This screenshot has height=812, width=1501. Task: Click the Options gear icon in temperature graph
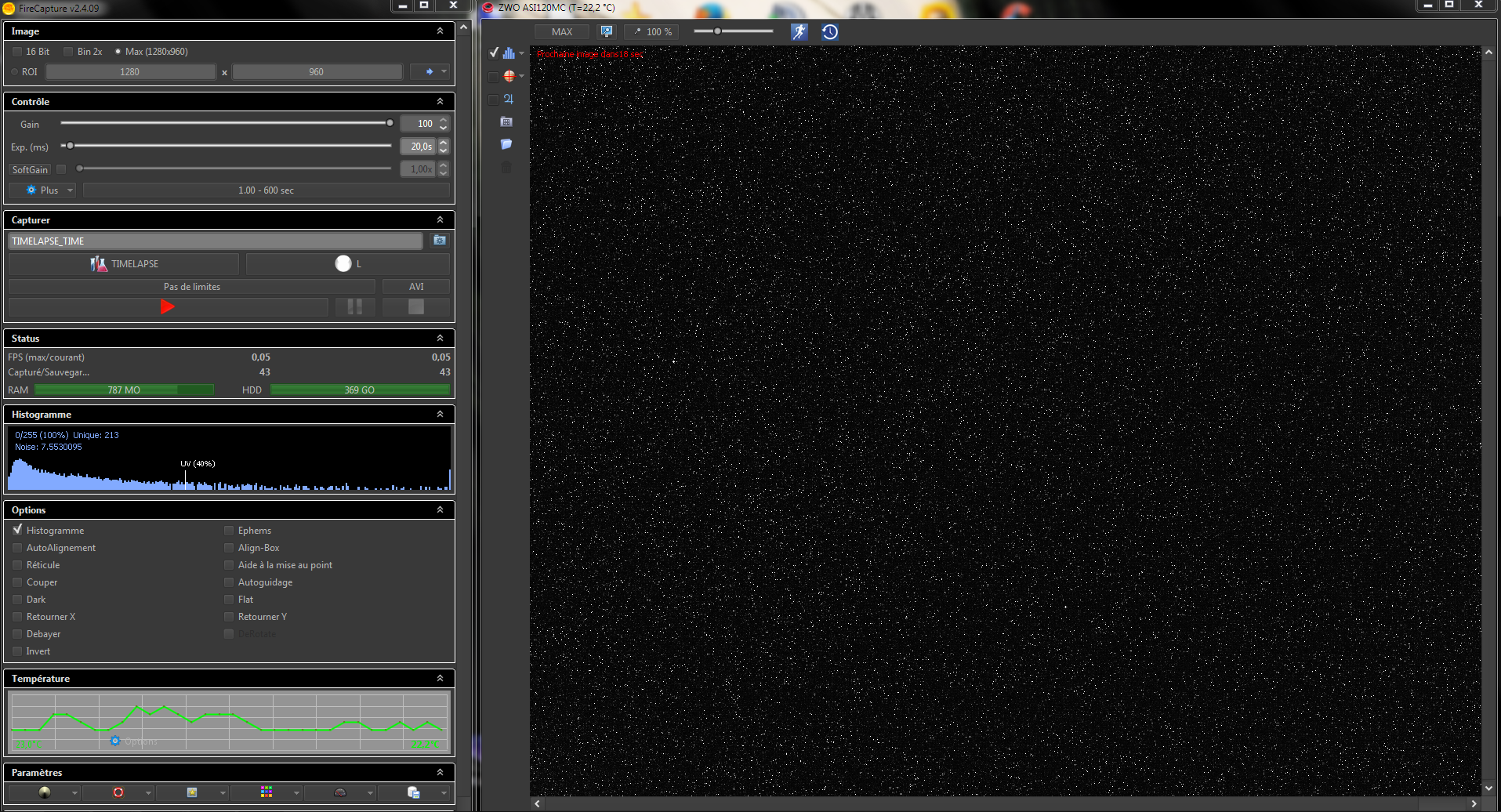click(x=115, y=741)
